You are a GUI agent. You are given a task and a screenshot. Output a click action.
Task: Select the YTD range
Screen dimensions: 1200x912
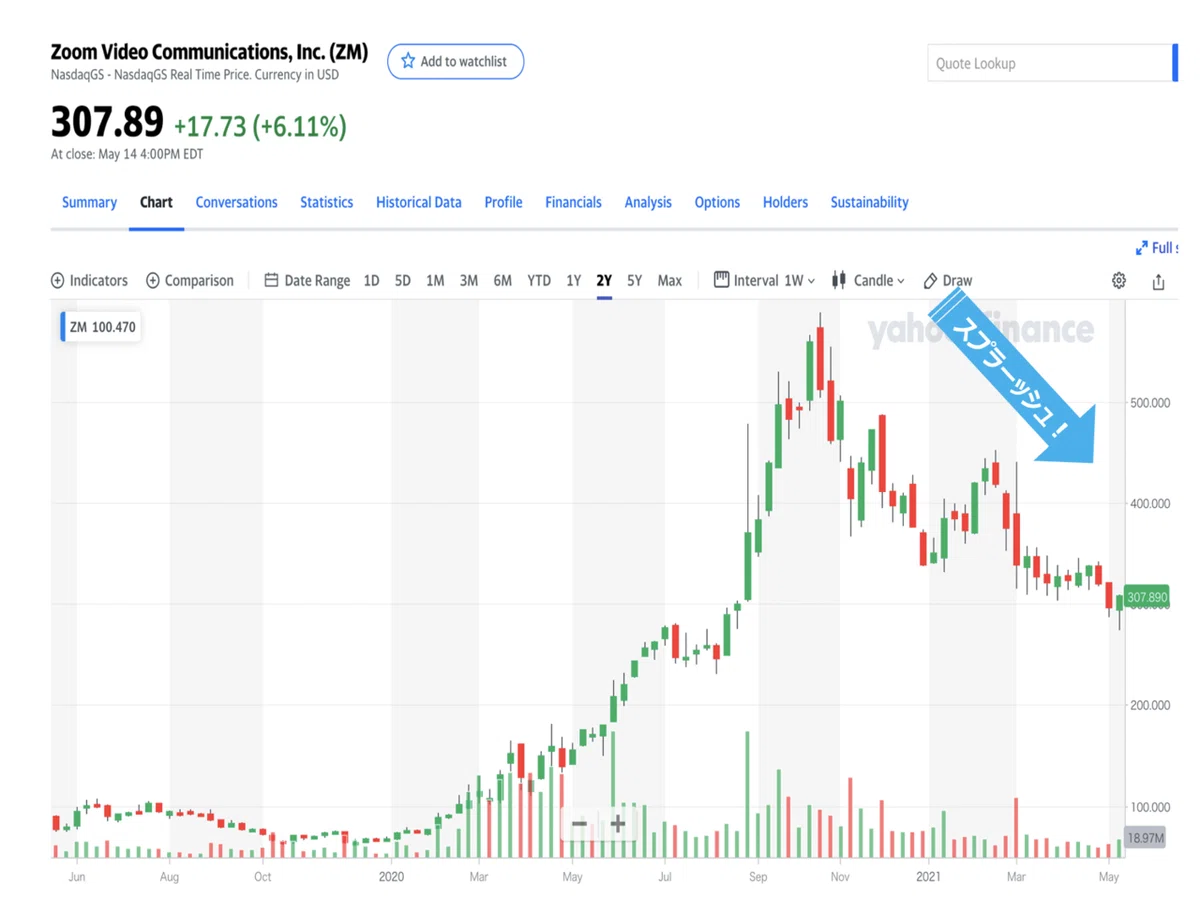pyautogui.click(x=539, y=281)
